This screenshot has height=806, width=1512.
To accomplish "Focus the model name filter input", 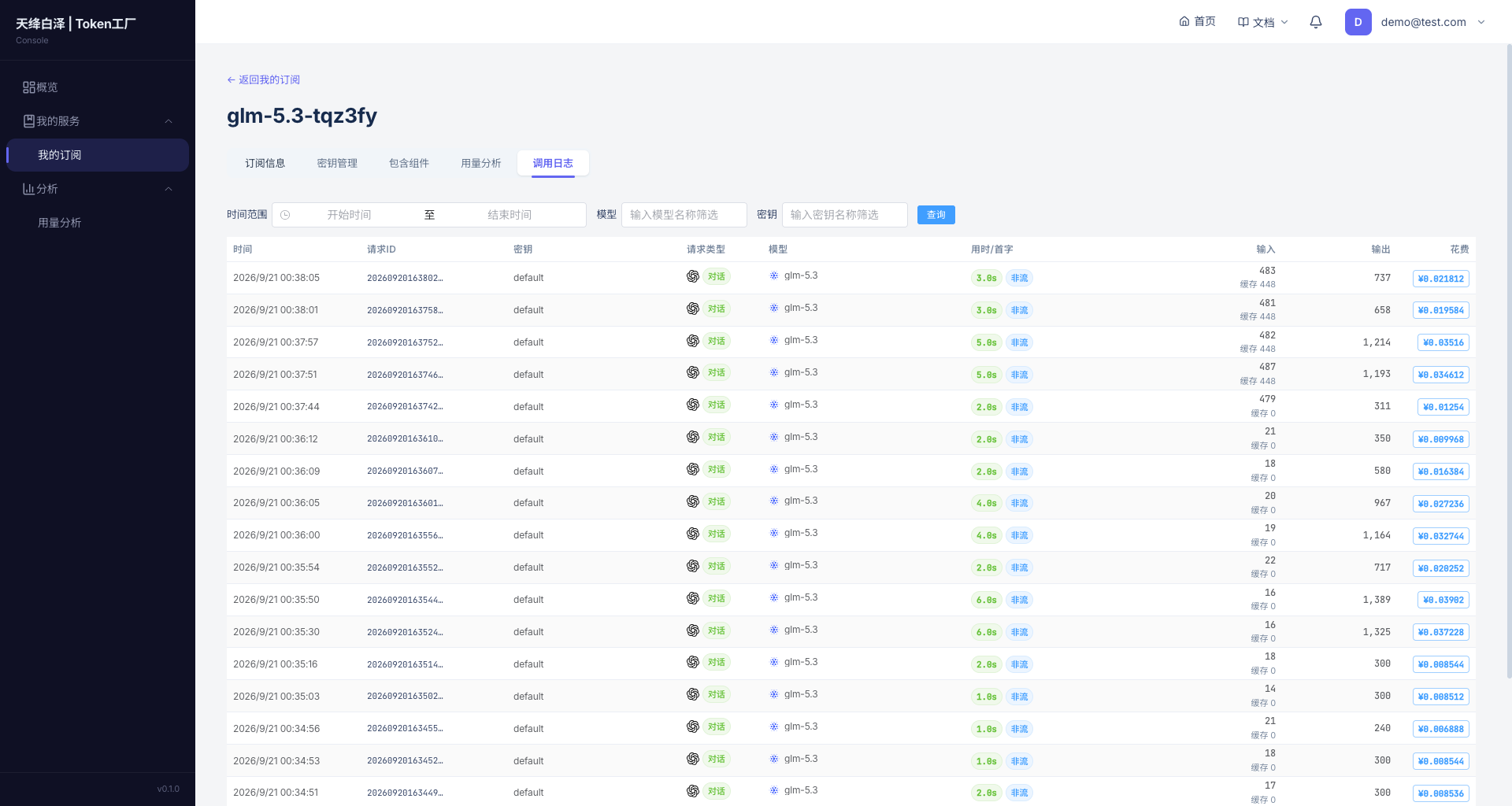I will (x=684, y=215).
